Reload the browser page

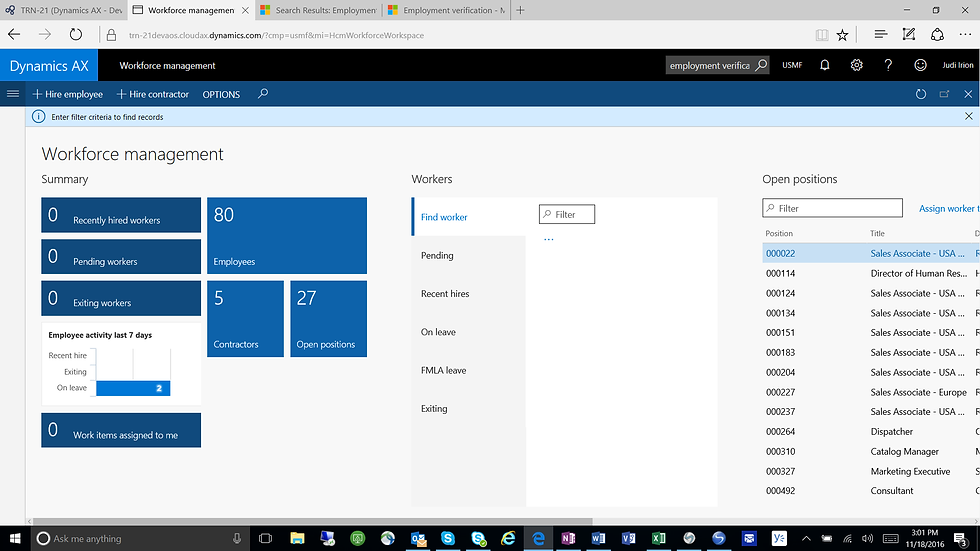[x=76, y=35]
